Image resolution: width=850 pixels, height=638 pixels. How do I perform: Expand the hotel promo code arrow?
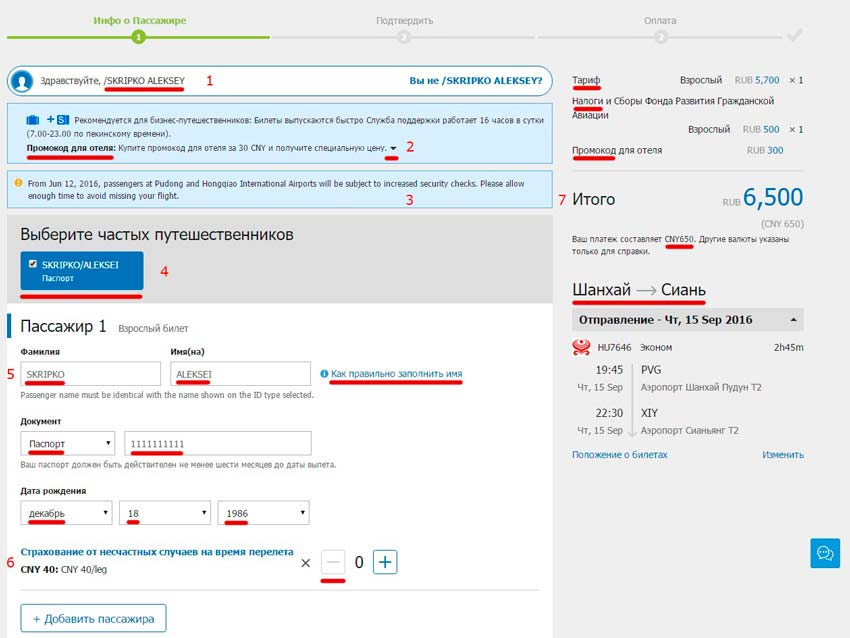(393, 149)
